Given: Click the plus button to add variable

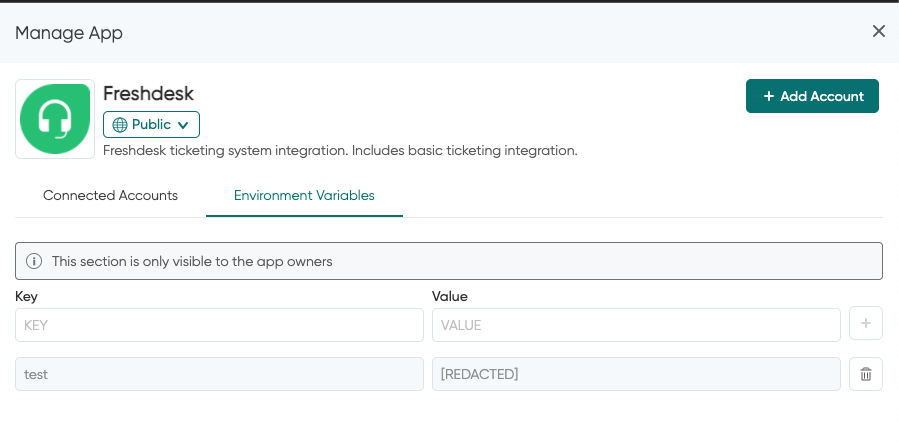Looking at the screenshot, I should 865,324.
